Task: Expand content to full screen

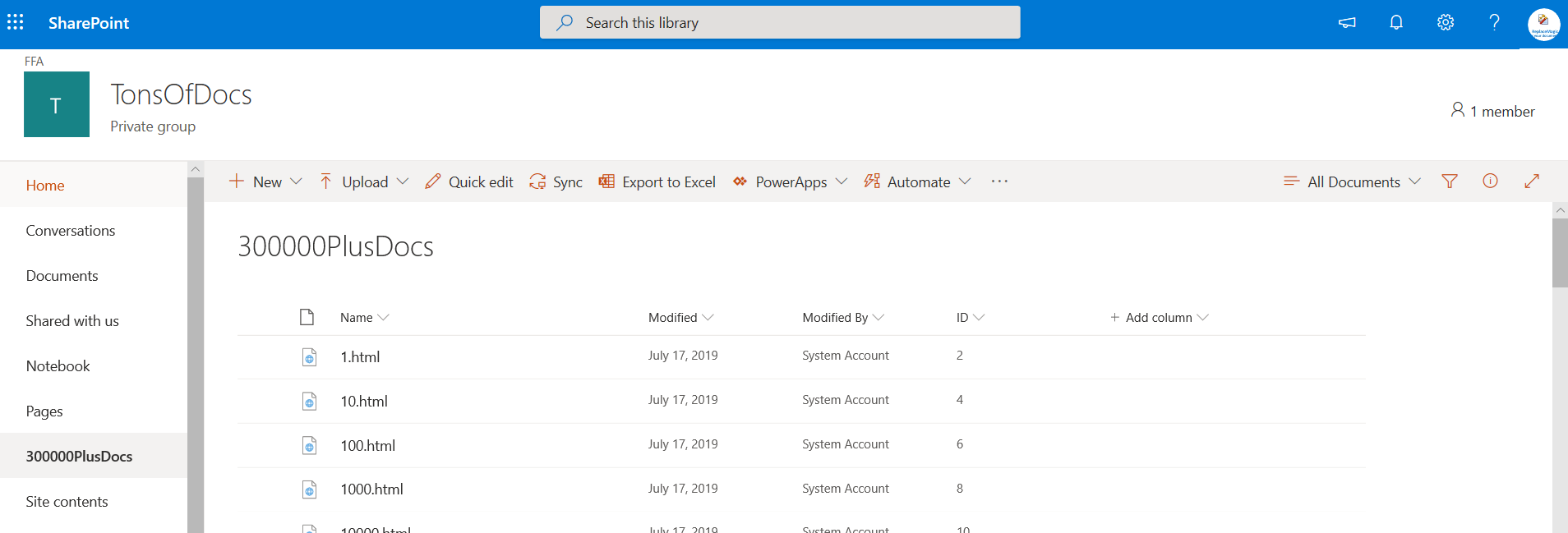Action: coord(1531,181)
